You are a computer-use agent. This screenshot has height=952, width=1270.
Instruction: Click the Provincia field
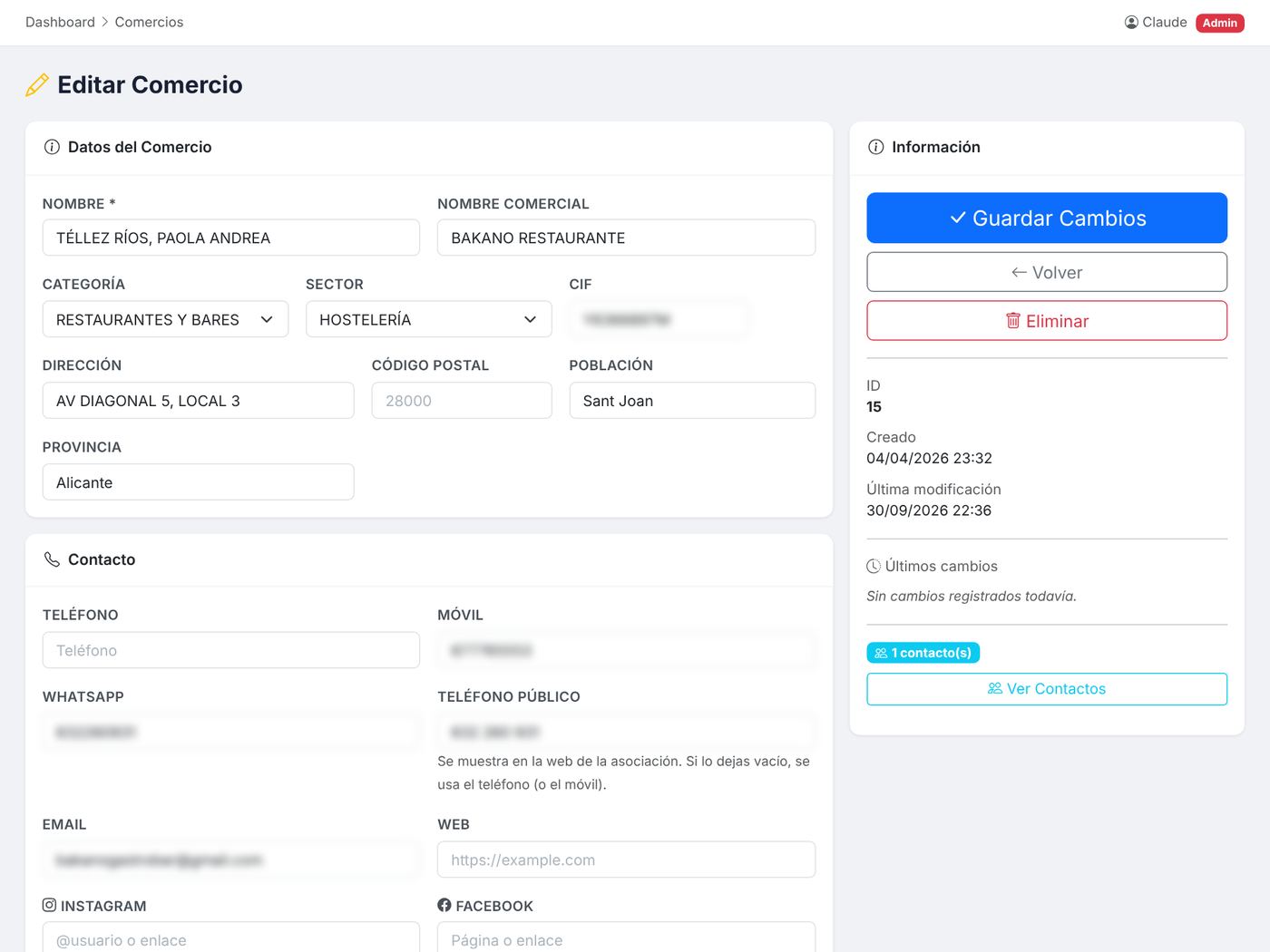coord(198,482)
